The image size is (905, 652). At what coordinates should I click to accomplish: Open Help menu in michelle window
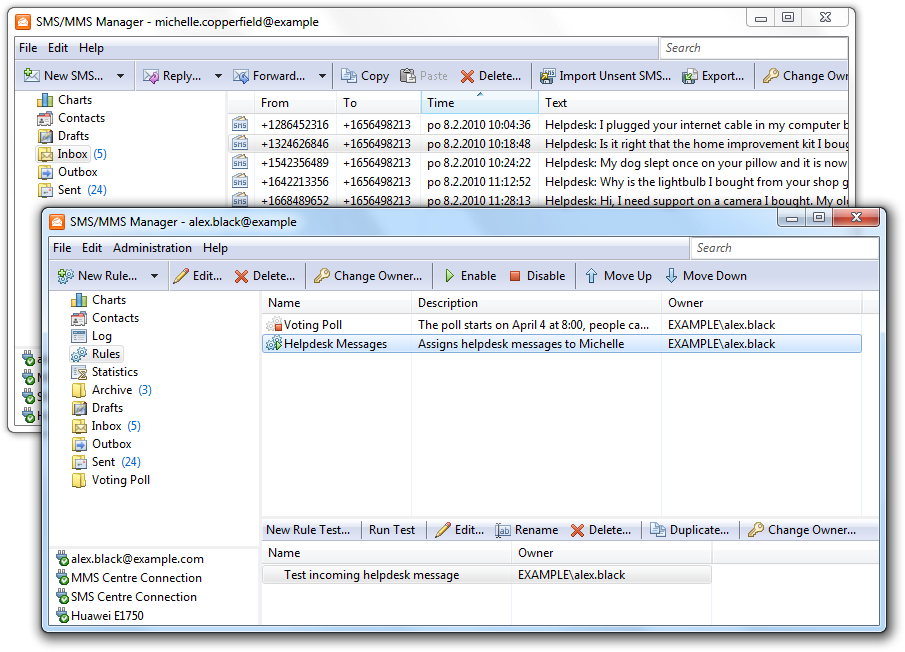[91, 48]
